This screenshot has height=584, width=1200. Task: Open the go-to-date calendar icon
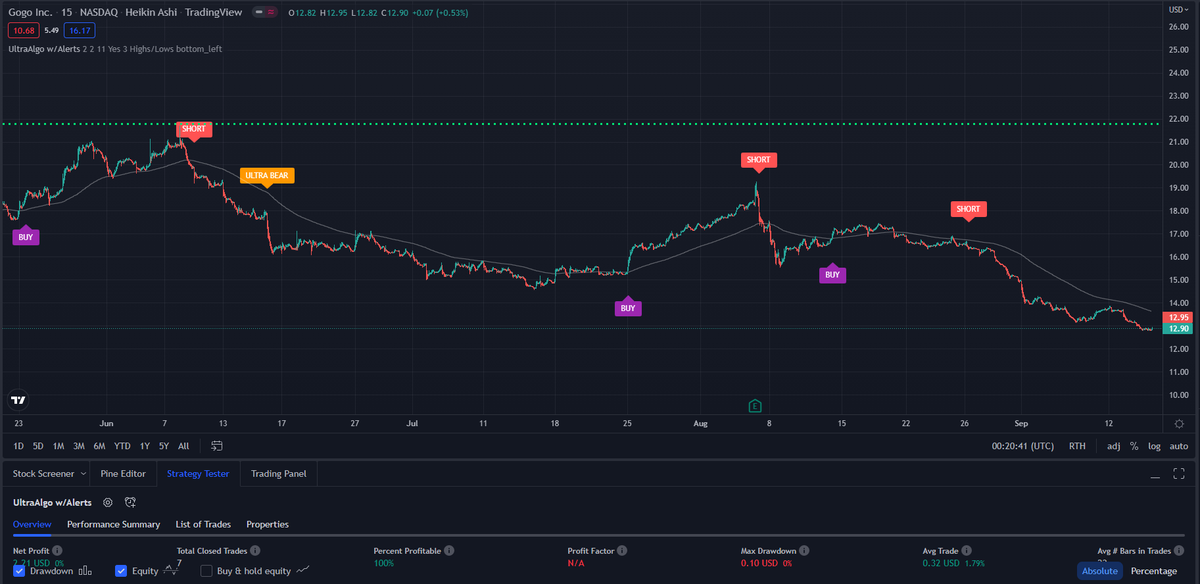tap(217, 446)
